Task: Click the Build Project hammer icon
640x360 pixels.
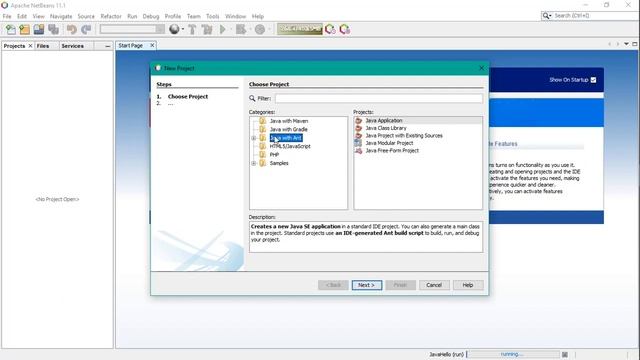Action: coord(192,29)
